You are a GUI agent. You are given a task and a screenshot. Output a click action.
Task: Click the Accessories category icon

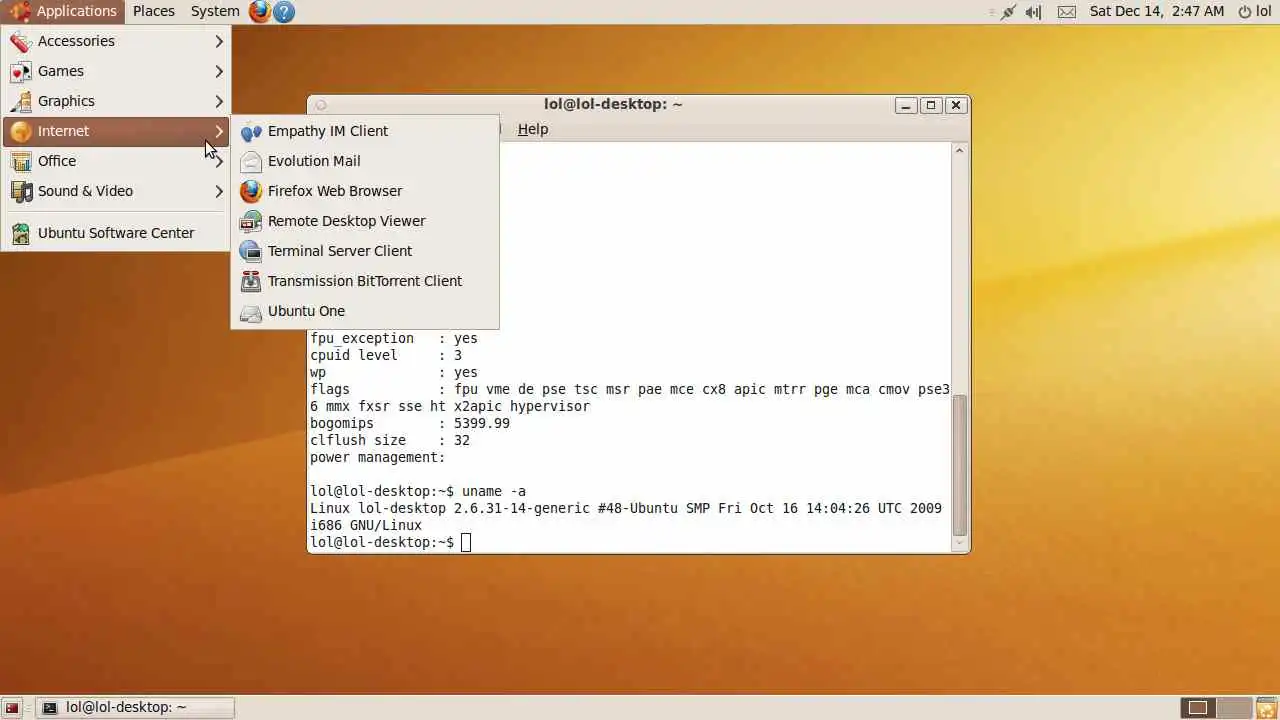point(20,41)
